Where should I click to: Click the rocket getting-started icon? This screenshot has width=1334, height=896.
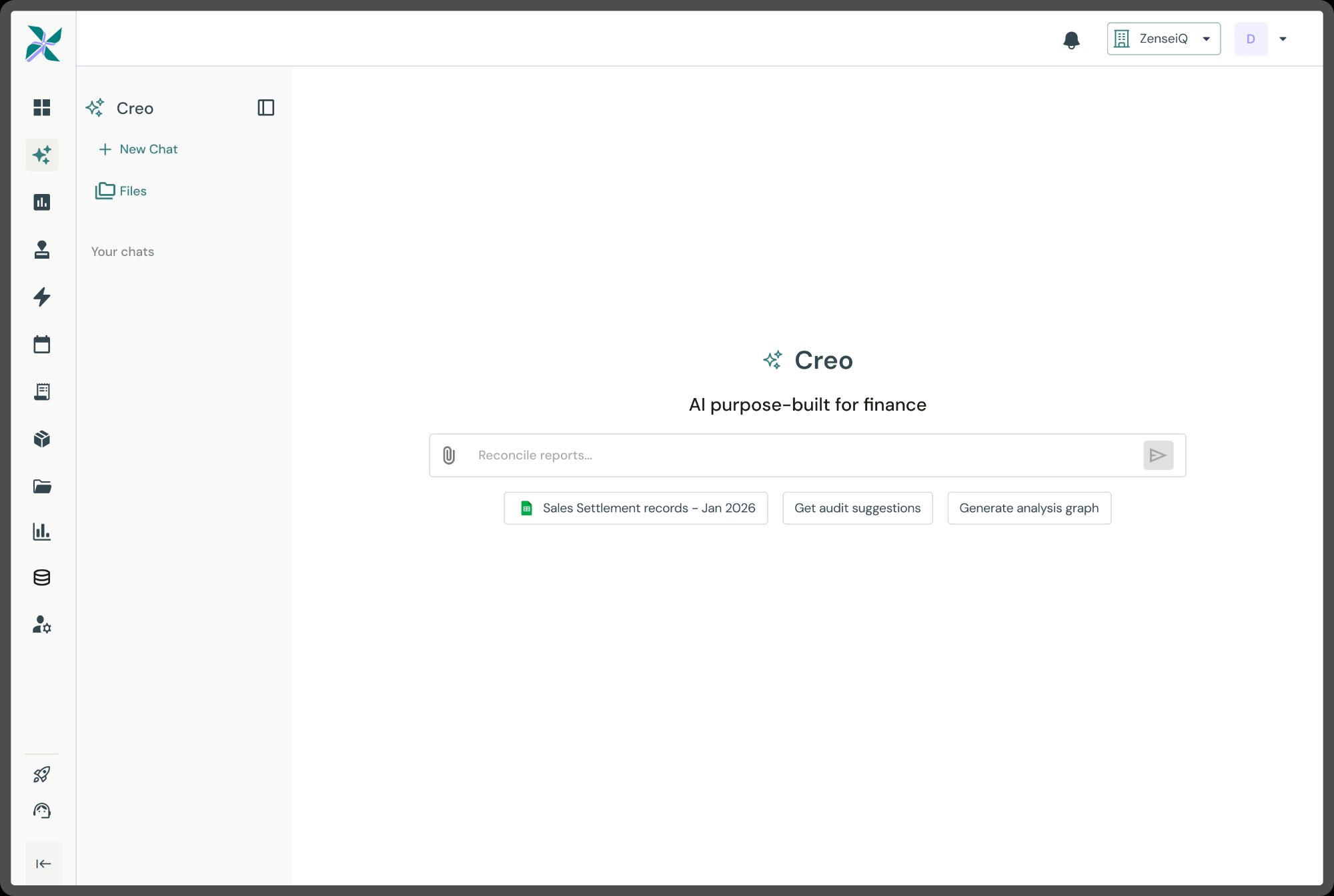coord(41,773)
